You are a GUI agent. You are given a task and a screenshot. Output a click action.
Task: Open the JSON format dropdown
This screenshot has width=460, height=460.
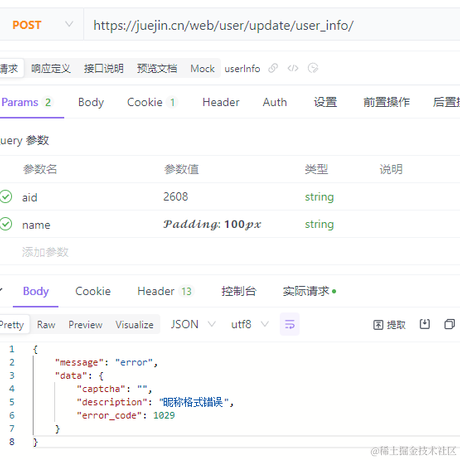pos(193,324)
